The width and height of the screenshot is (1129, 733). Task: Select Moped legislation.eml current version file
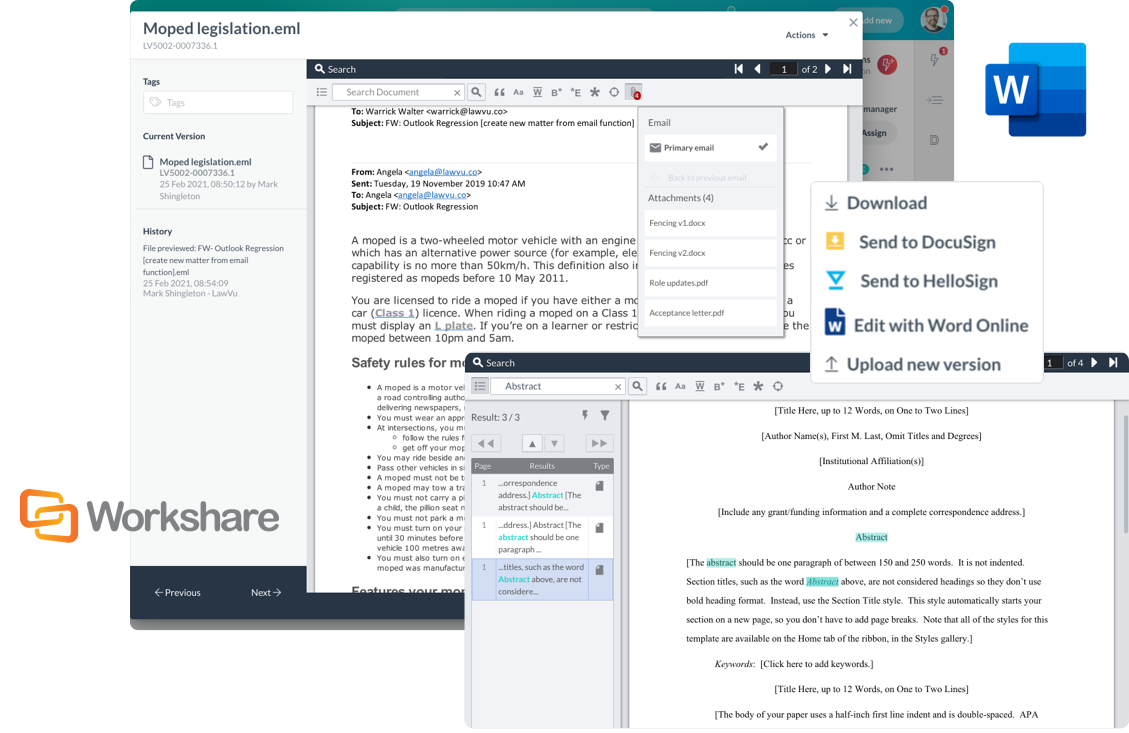coord(205,162)
